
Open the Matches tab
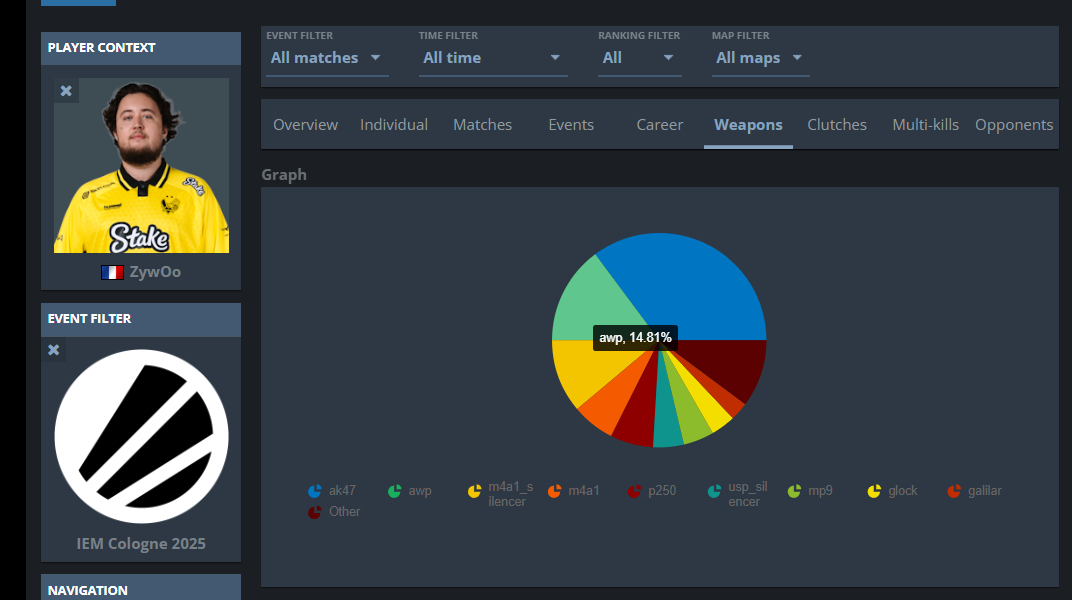pos(483,124)
